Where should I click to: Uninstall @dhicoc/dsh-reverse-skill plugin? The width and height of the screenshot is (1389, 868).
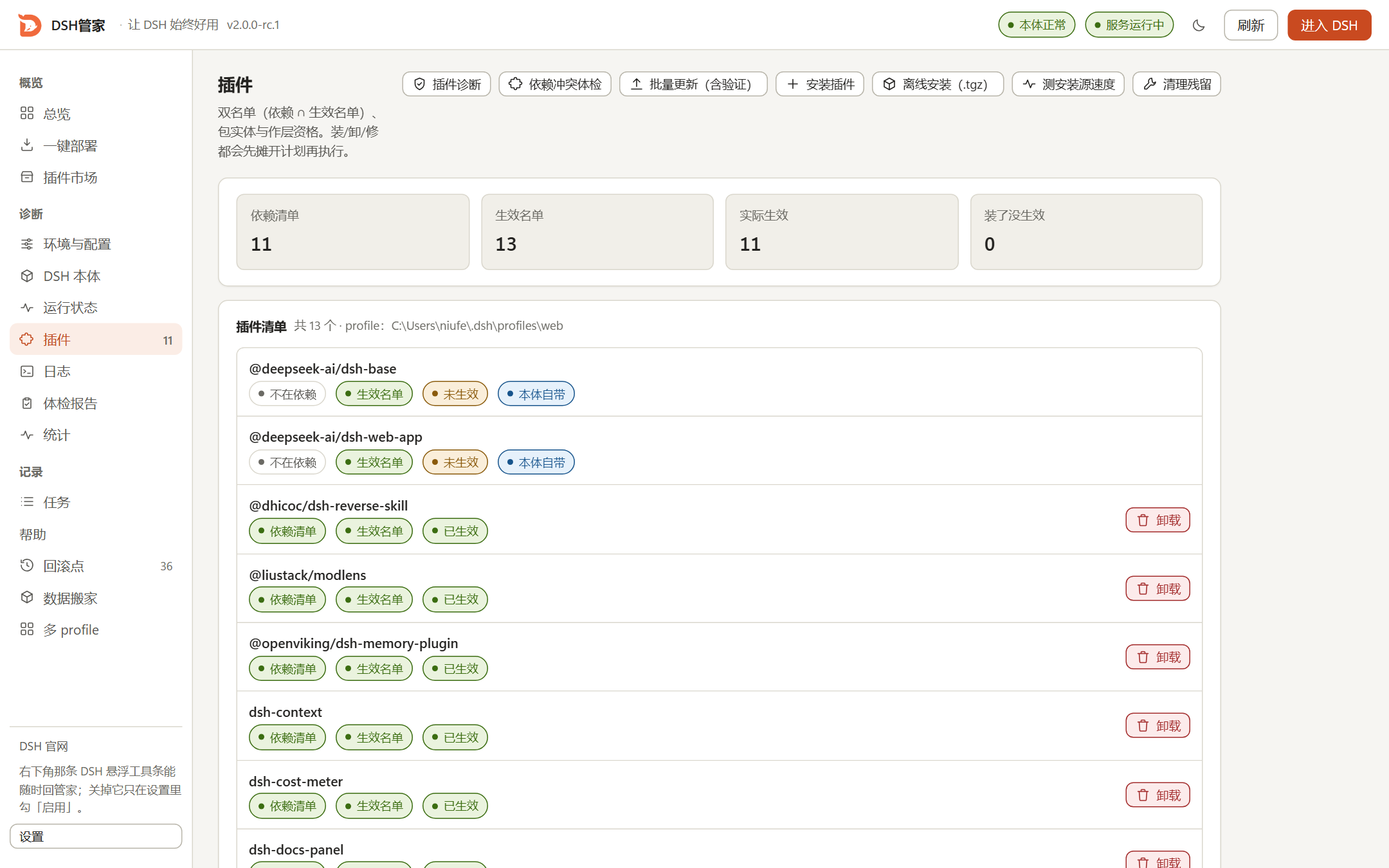pyautogui.click(x=1157, y=520)
